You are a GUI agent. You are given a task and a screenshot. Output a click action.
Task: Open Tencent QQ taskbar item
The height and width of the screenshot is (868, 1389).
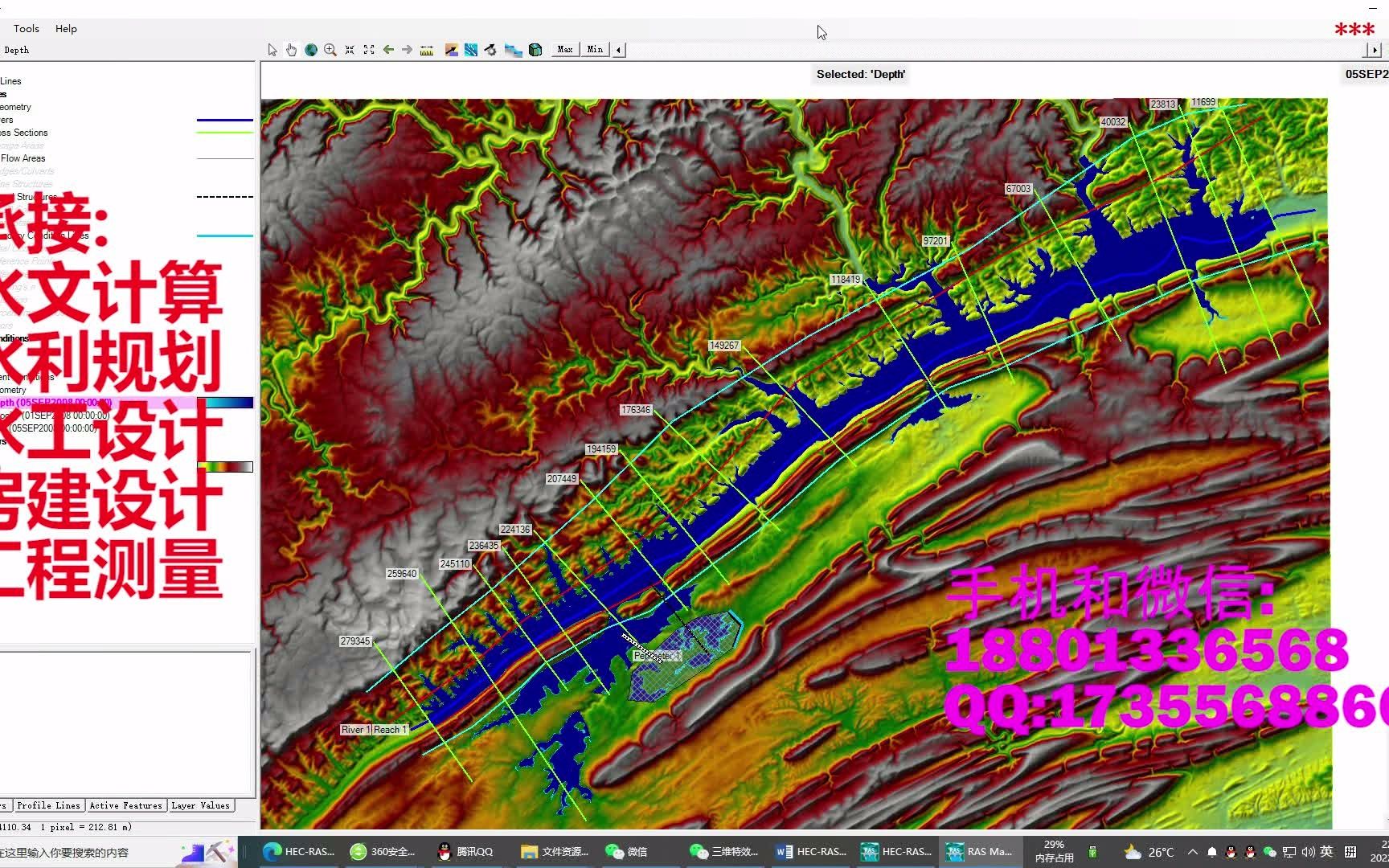[x=465, y=852]
